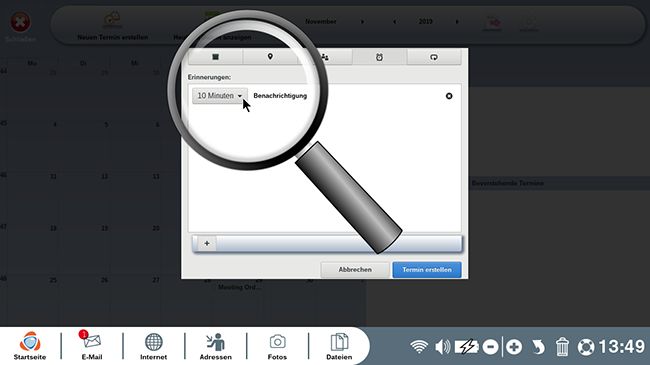Open the trash bin icon
650x365 pixels.
coord(562,347)
